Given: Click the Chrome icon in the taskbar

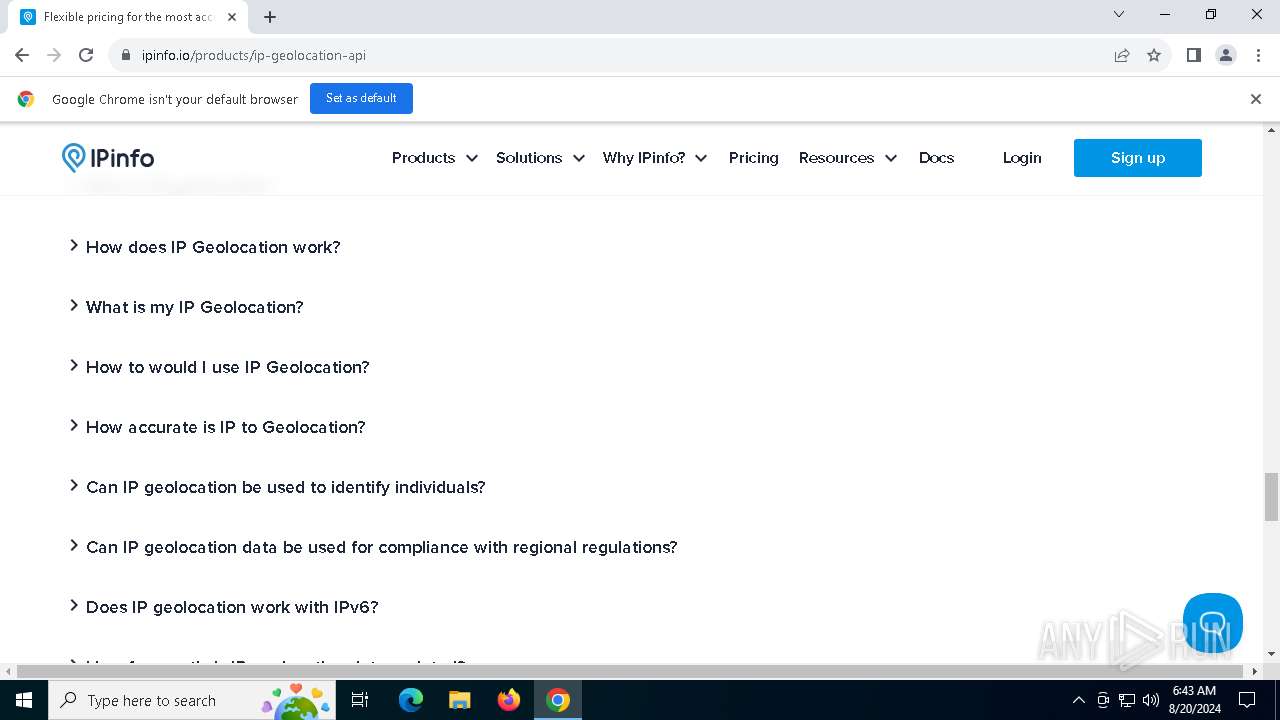Looking at the screenshot, I should point(558,700).
